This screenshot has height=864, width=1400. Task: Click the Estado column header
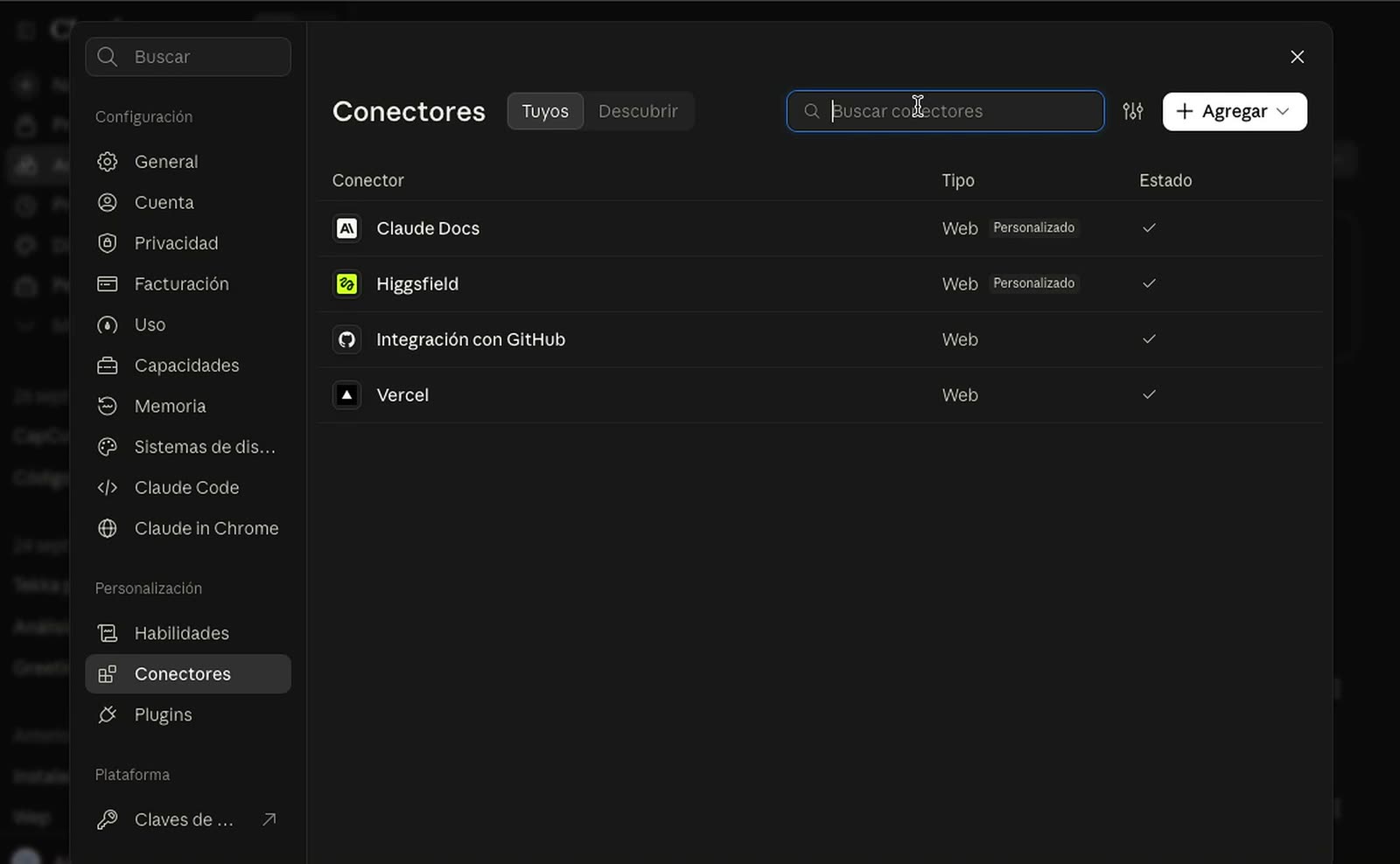[1165, 180]
